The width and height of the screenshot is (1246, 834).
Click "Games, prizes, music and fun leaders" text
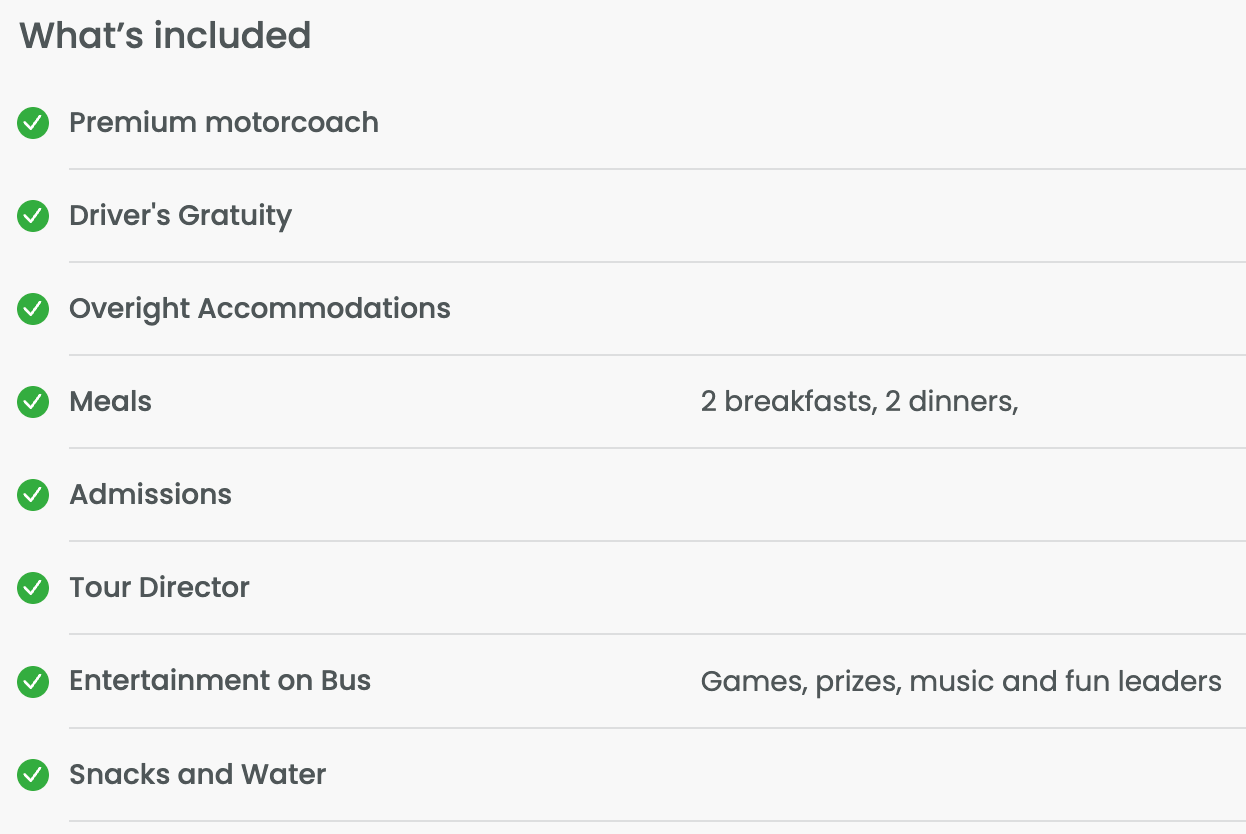click(961, 682)
